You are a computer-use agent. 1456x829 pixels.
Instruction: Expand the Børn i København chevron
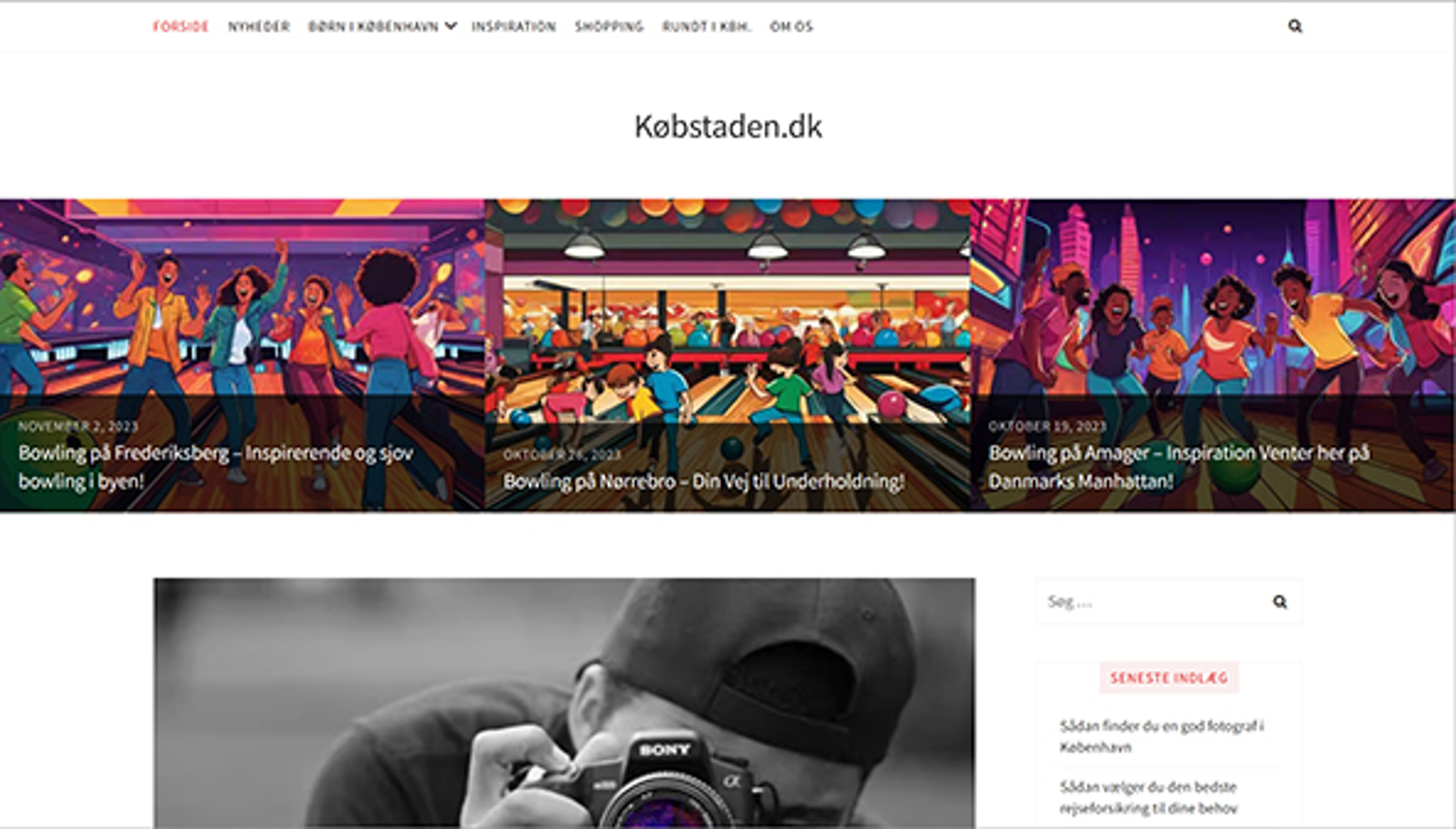[x=451, y=26]
